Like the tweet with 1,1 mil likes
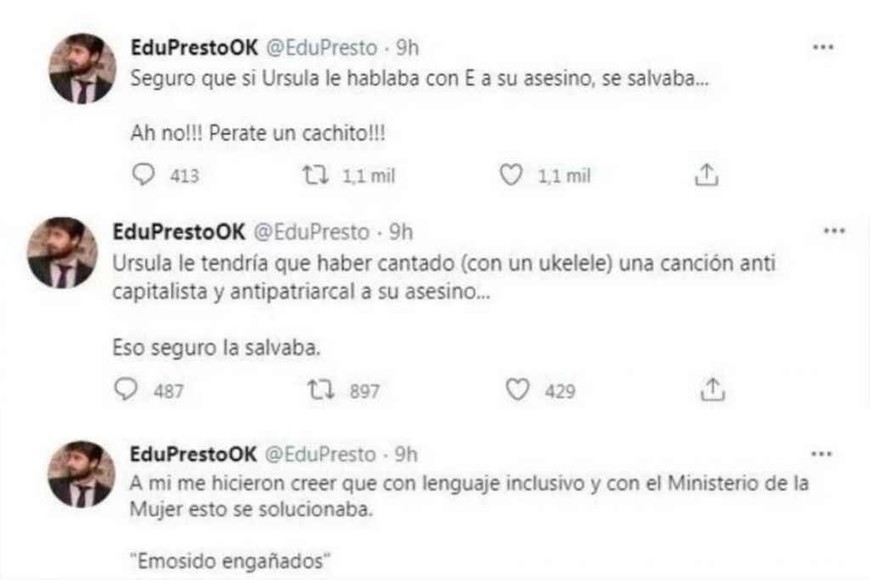 click(x=511, y=176)
